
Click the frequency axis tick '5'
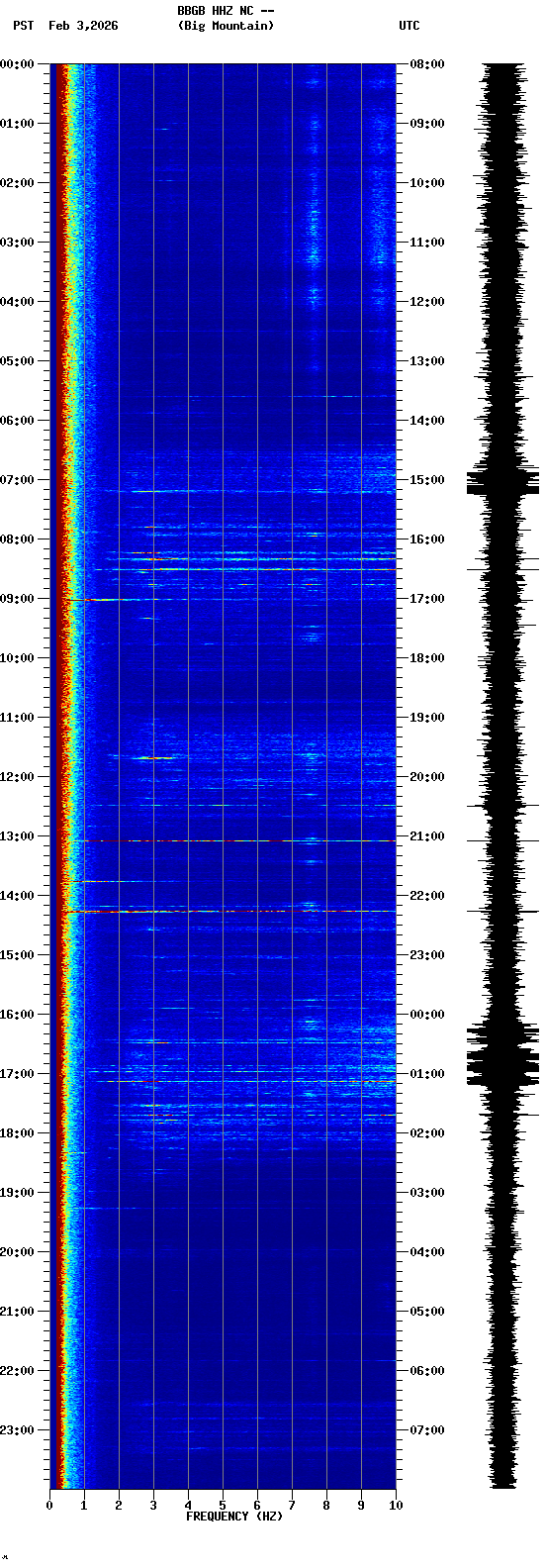pos(223,1506)
